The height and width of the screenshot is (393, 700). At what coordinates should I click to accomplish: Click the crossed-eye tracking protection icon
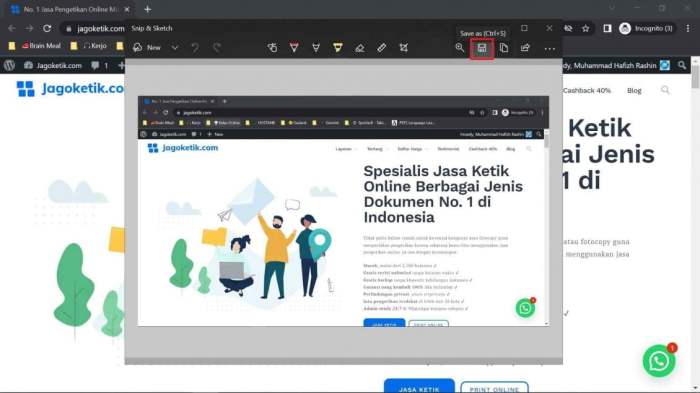[568, 28]
